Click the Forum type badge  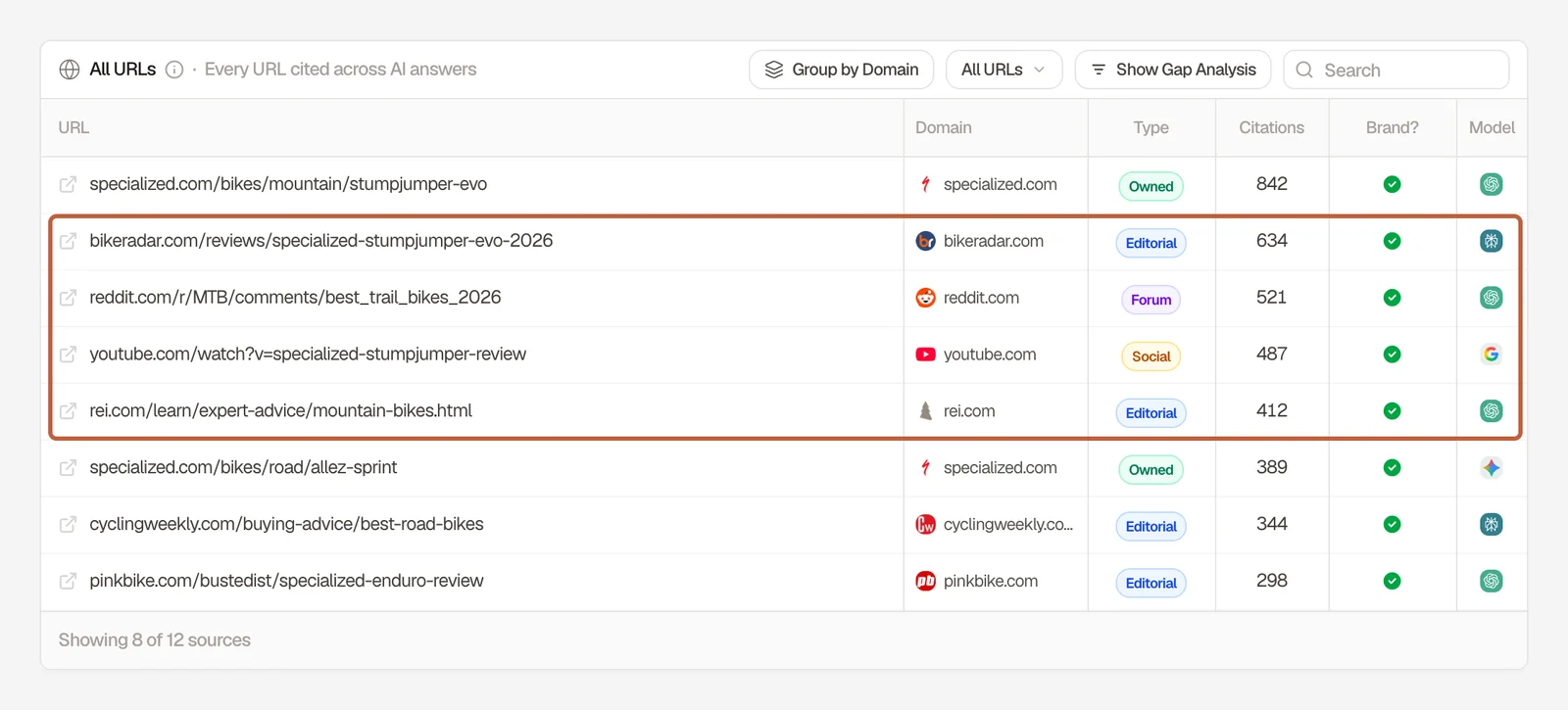1151,300
